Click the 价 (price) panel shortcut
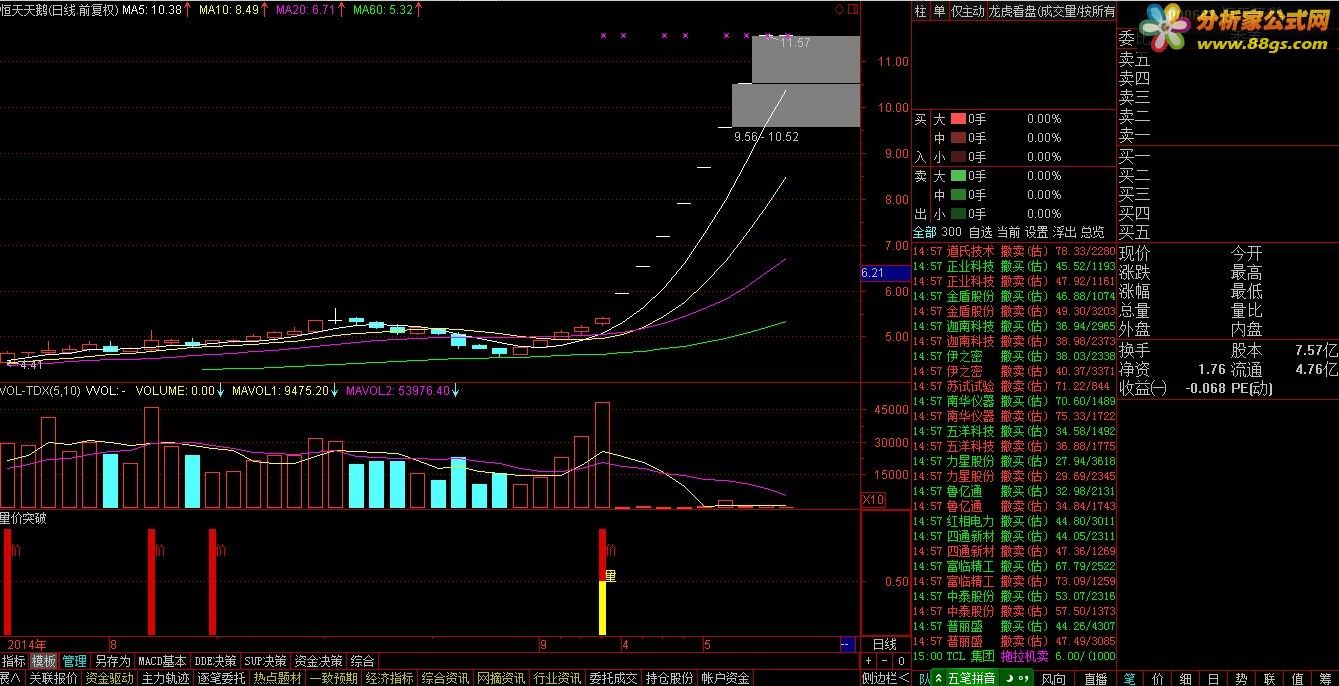This screenshot has width=1339, height=686. coord(1157,678)
